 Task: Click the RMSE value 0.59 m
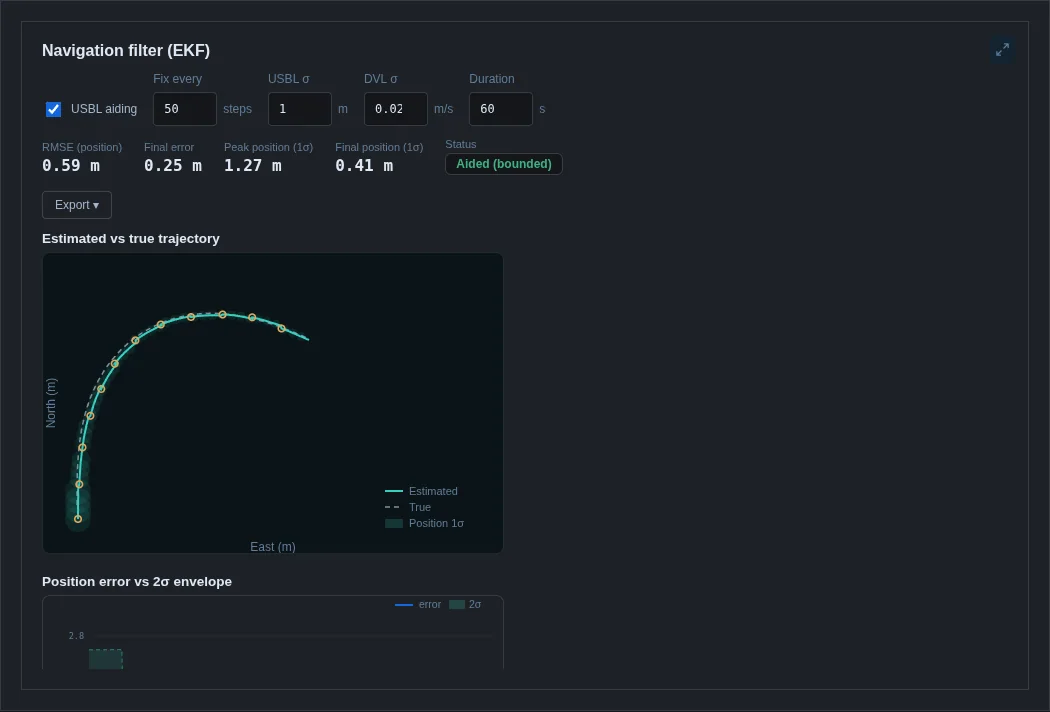(71, 165)
